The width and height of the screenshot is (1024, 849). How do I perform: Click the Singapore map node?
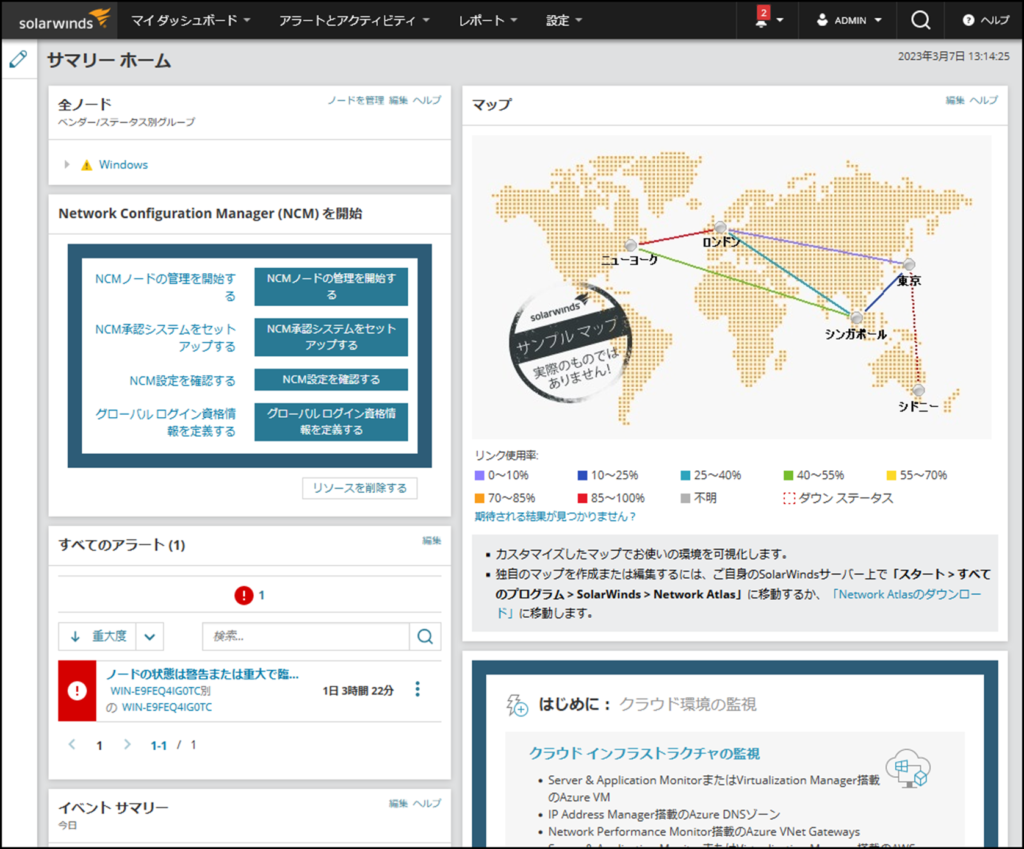click(x=856, y=318)
